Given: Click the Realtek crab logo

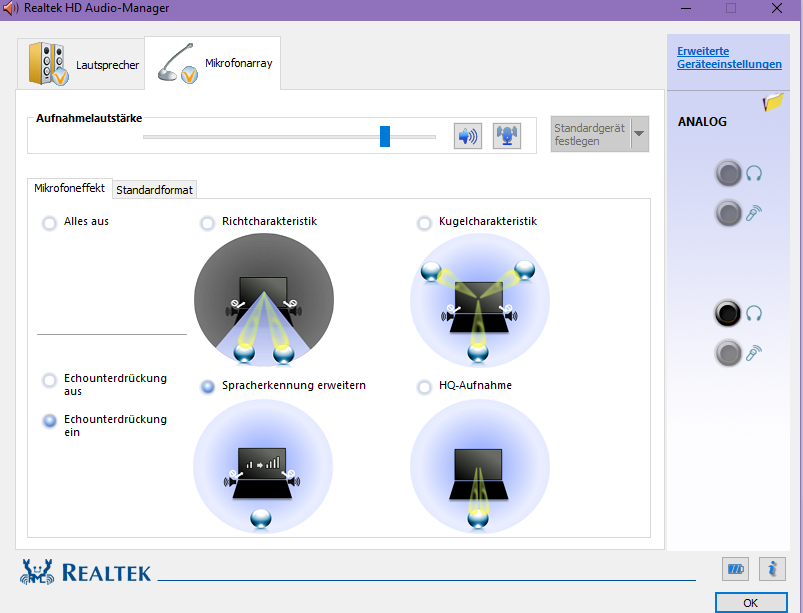Looking at the screenshot, I should click(37, 572).
